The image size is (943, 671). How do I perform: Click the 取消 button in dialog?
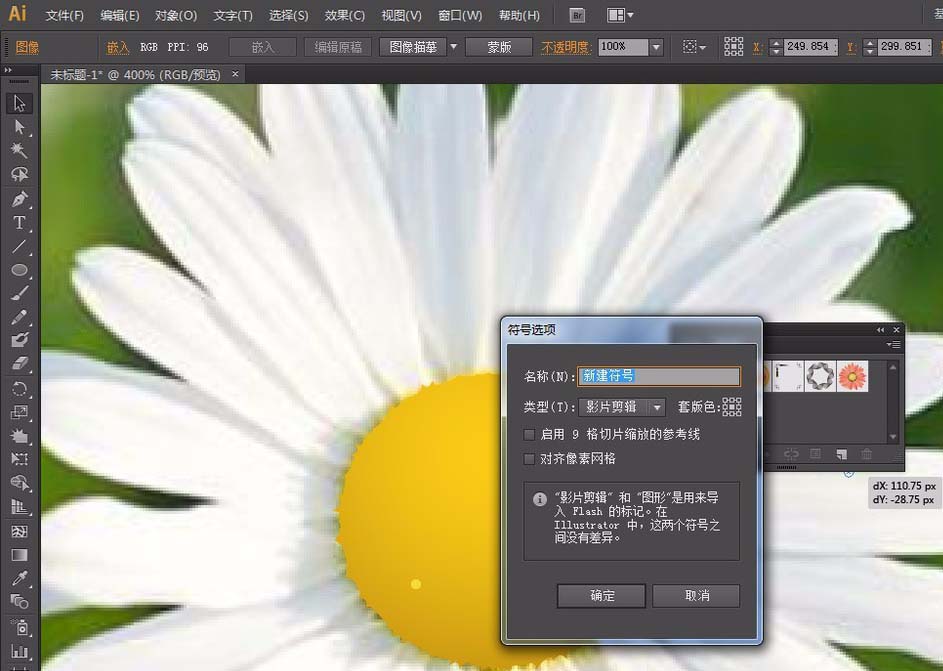coord(696,595)
